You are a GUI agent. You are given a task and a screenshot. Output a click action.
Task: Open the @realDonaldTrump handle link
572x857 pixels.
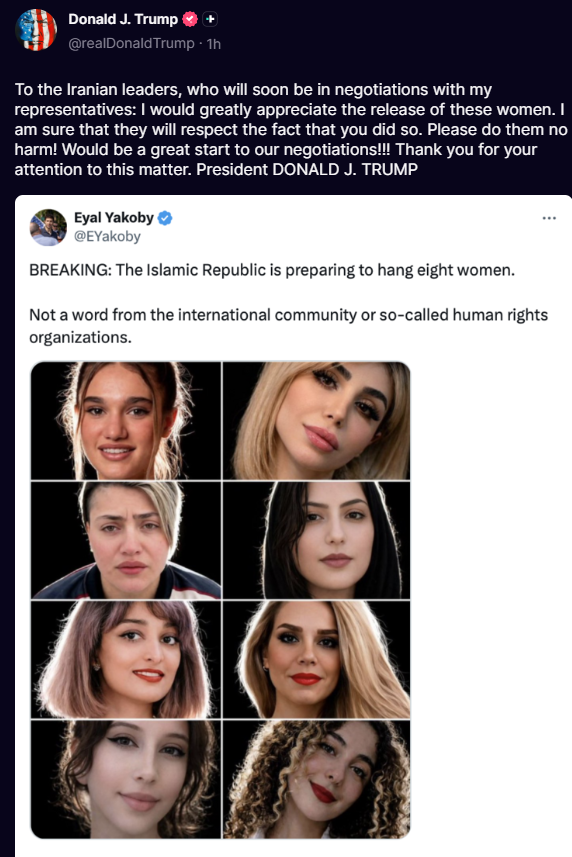(x=131, y=44)
